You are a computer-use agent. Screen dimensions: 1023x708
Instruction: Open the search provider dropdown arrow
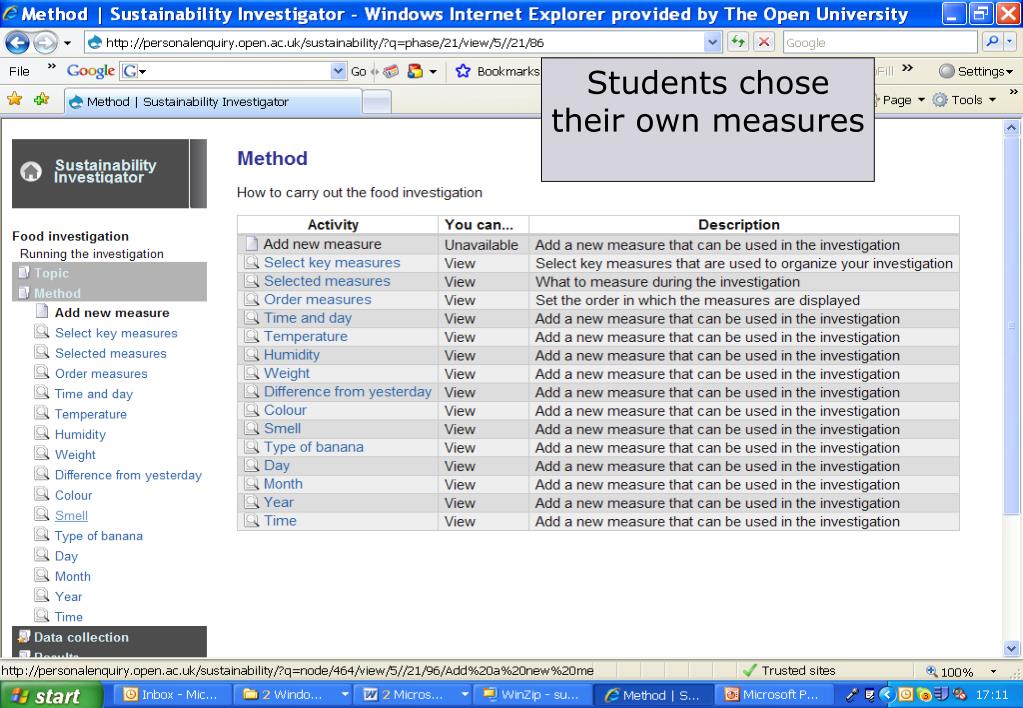(1010, 42)
